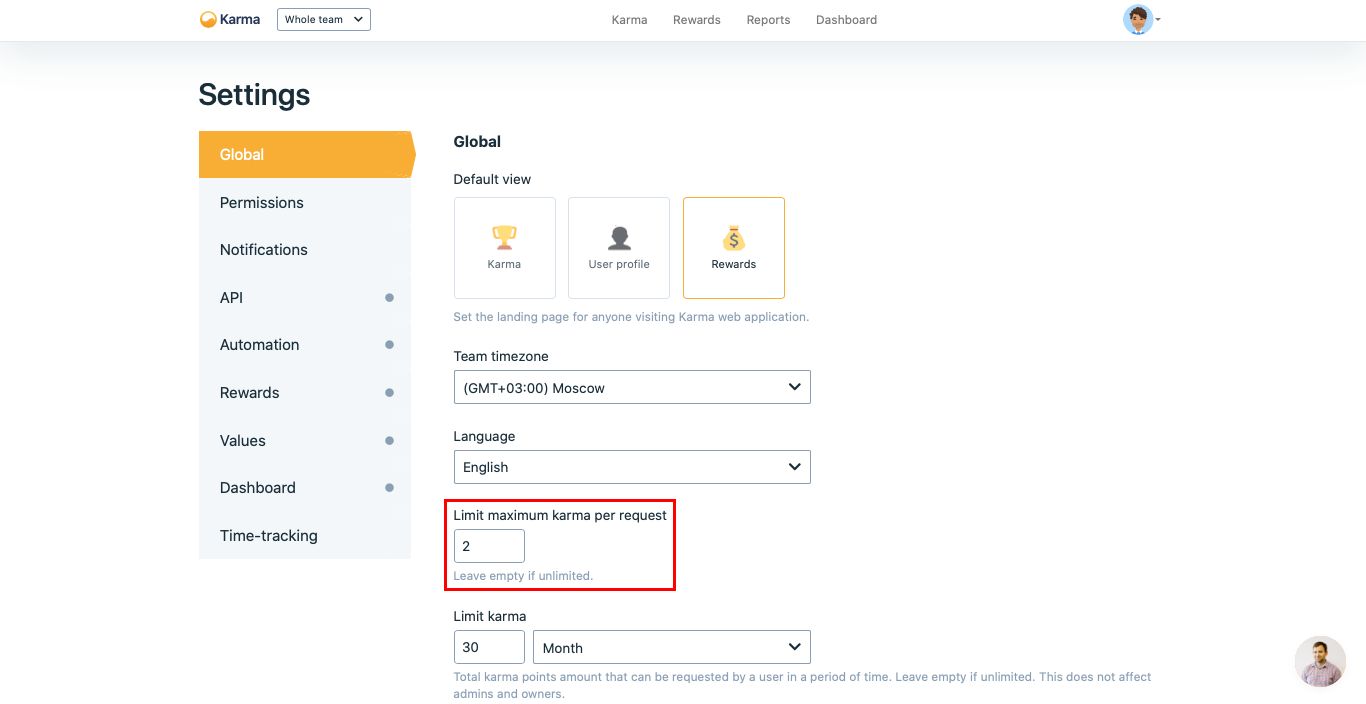Switch to the Dashboard settings tab in the sidebar
Viewport: 1366px width, 704px height.
[x=305, y=488]
